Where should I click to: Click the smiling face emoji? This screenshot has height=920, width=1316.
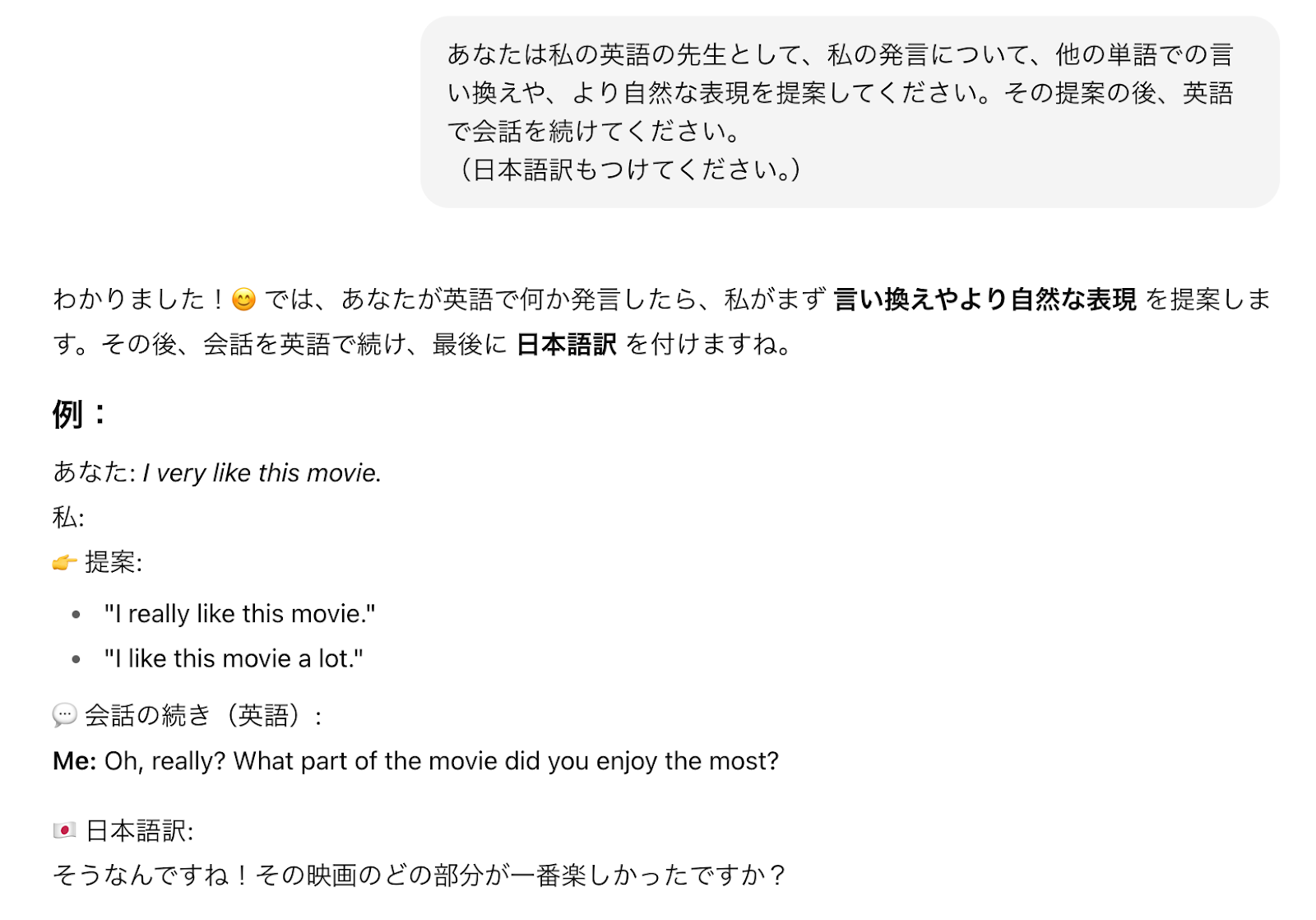tap(243, 300)
